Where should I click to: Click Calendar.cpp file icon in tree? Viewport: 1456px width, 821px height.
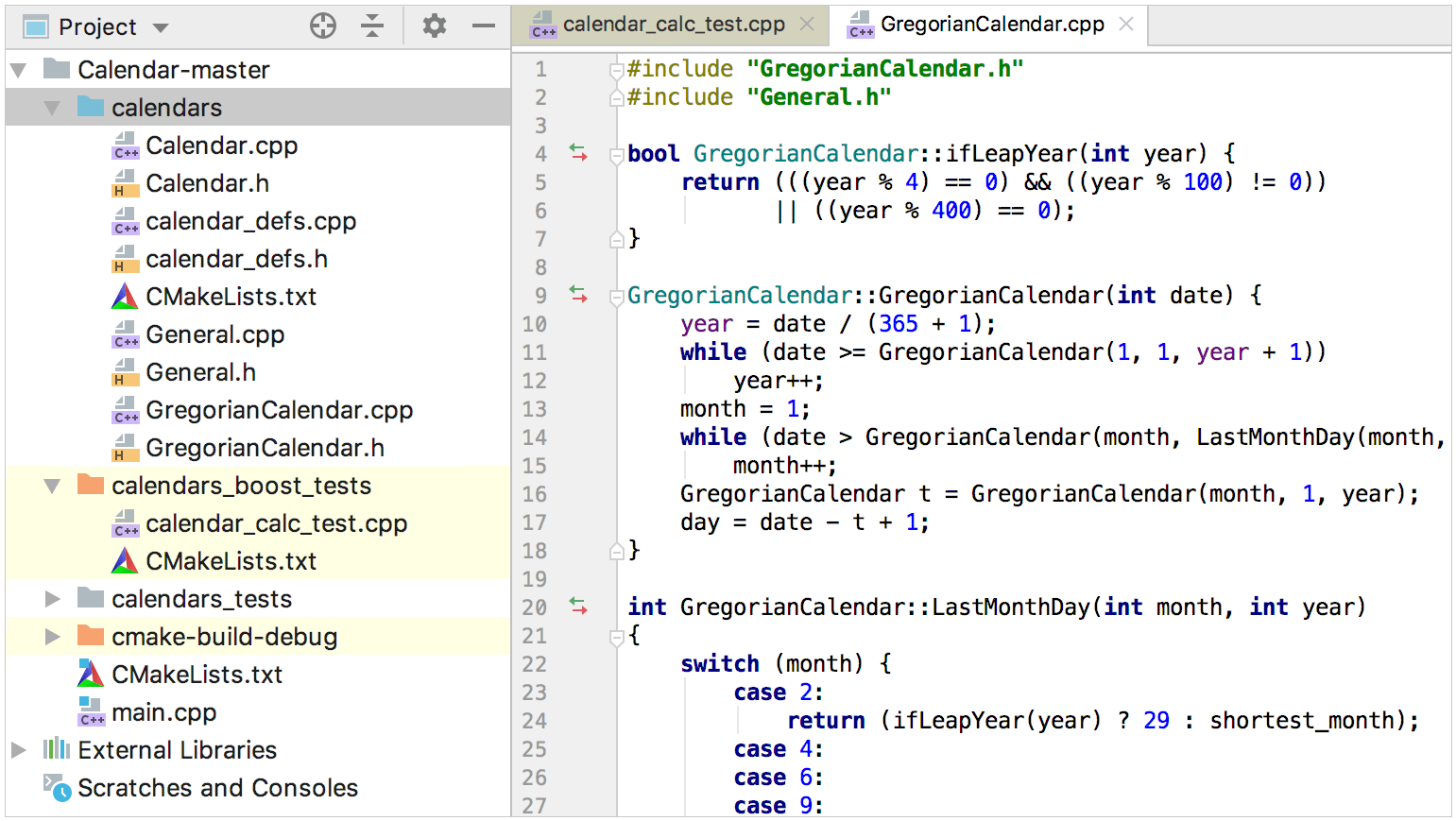[x=125, y=145]
